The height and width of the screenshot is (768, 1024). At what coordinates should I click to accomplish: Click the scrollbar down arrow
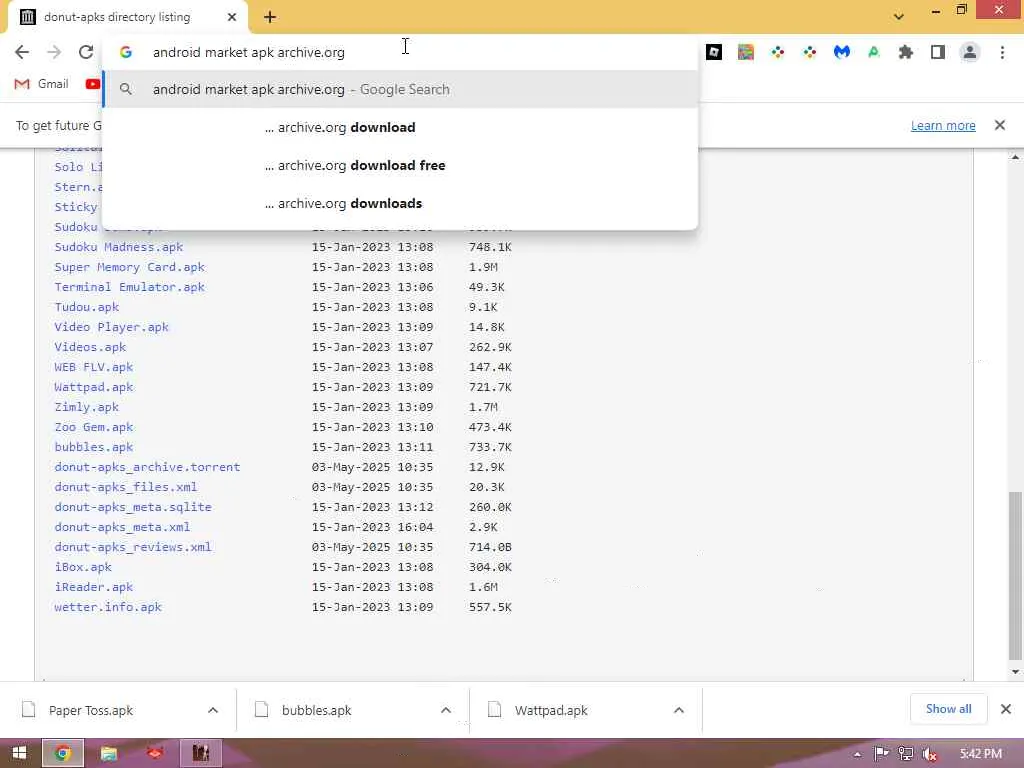coord(1015,671)
